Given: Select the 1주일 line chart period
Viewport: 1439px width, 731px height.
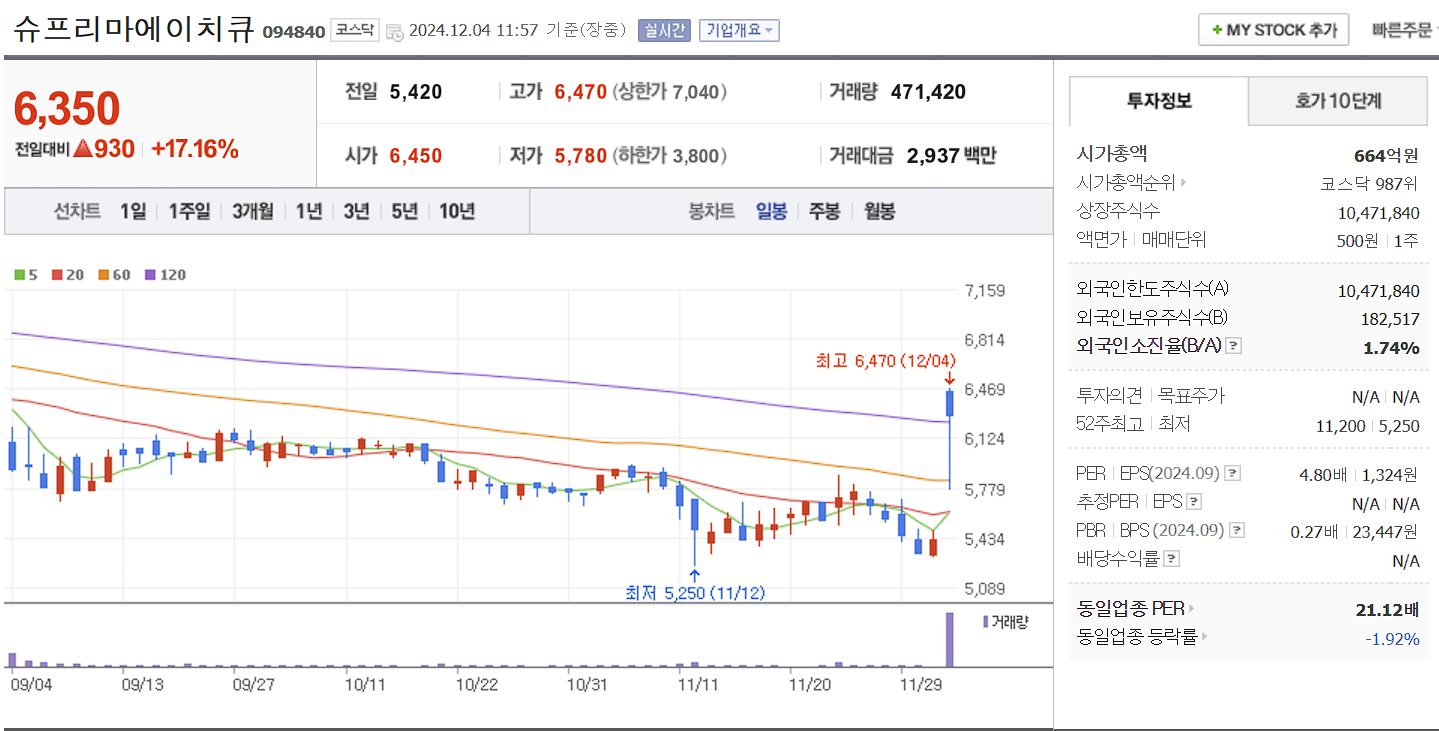Looking at the screenshot, I should (189, 211).
